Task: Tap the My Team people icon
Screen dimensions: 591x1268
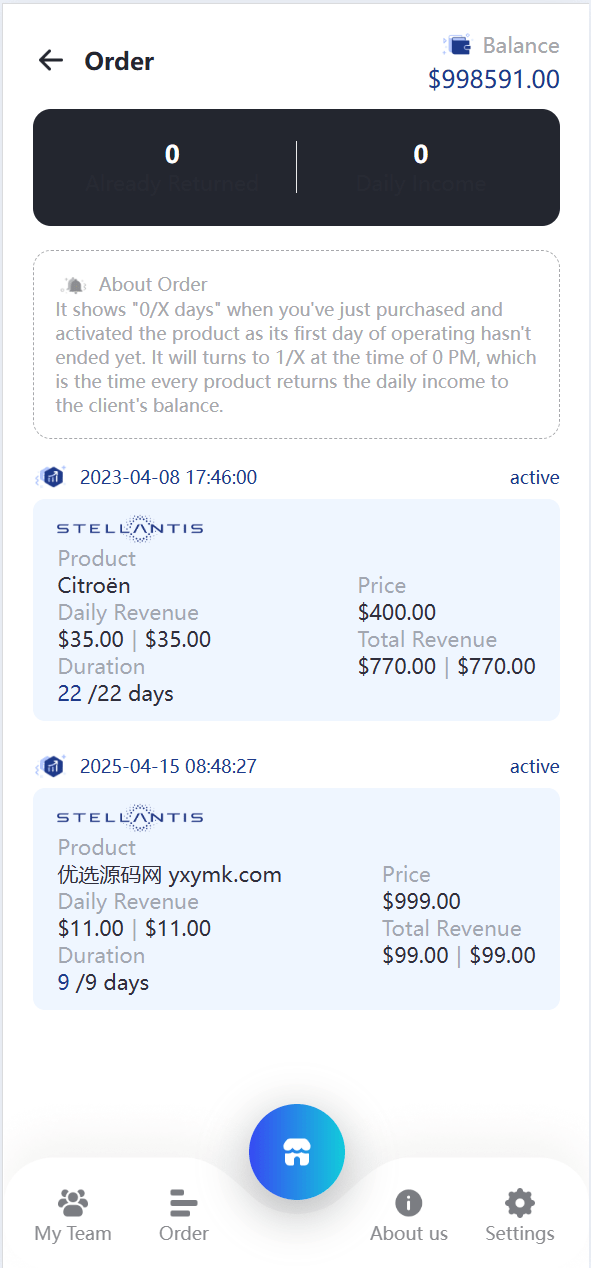Action: click(73, 1202)
